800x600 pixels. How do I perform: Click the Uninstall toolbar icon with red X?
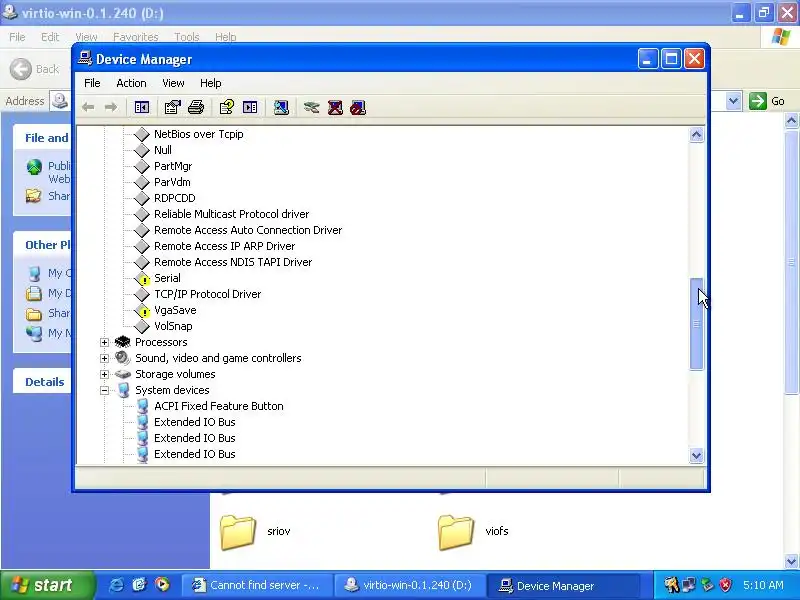[335, 107]
